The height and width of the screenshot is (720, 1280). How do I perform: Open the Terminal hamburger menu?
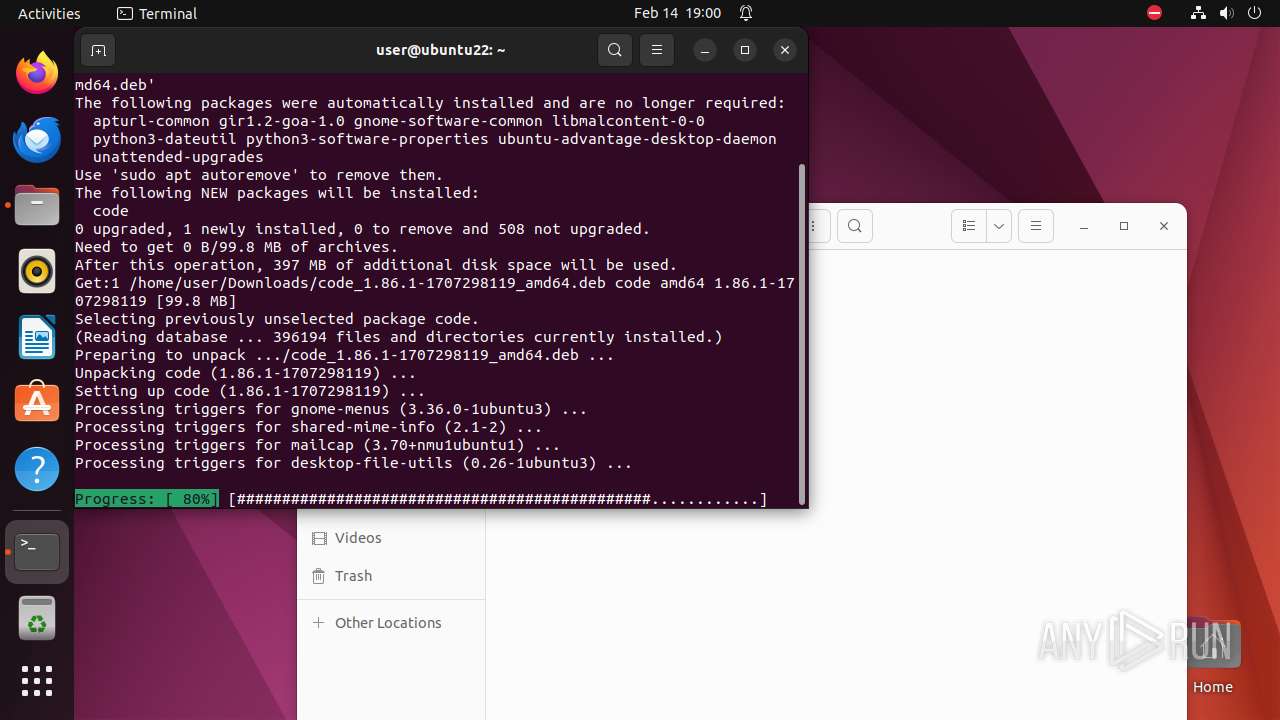point(657,50)
